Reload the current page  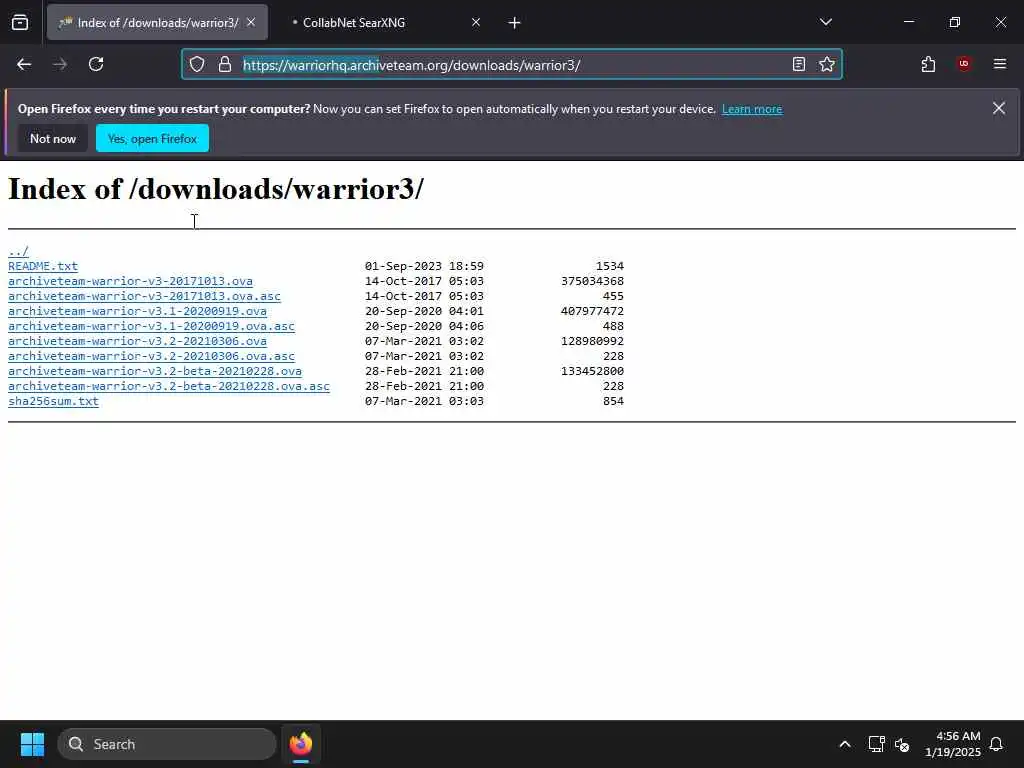[96, 64]
